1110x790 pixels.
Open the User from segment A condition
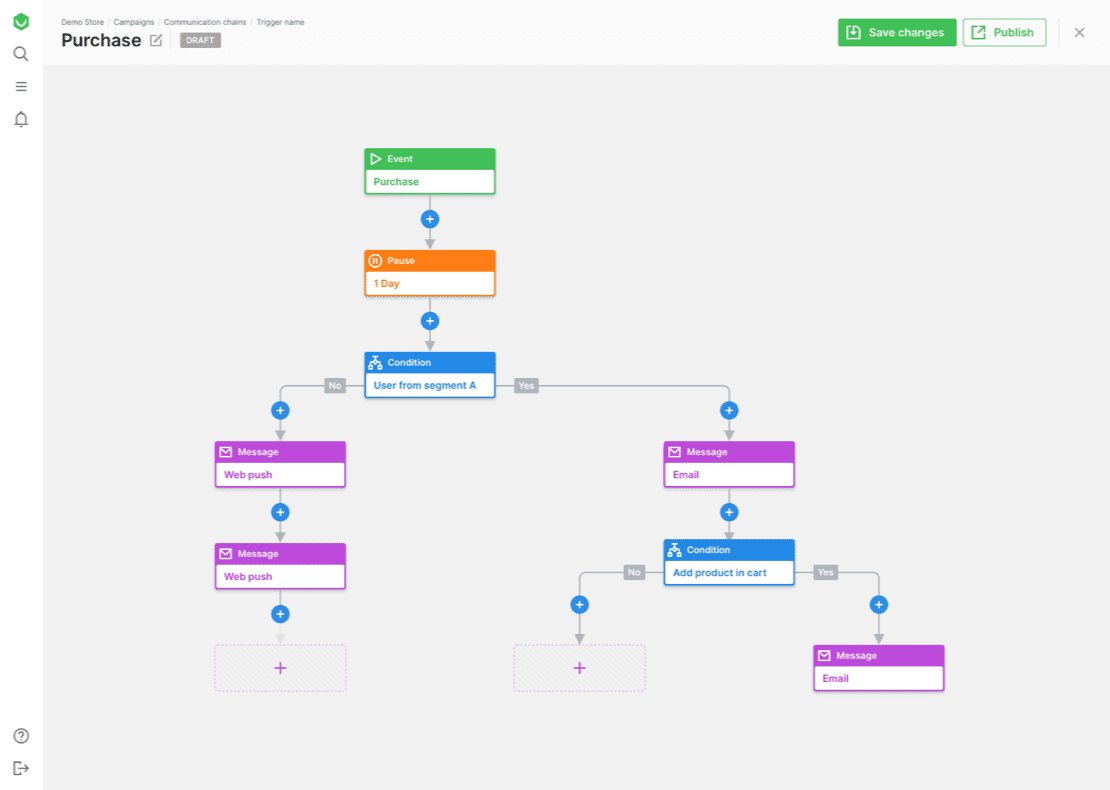click(x=430, y=374)
